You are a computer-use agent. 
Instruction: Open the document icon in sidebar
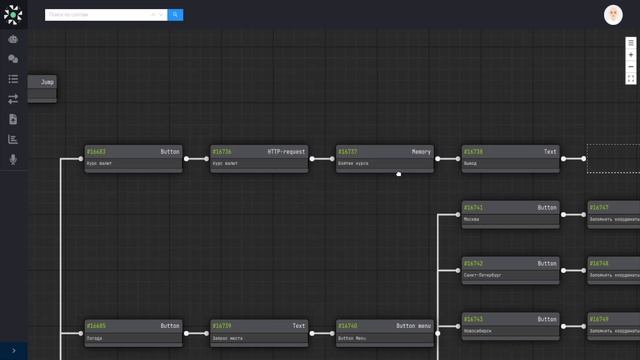pos(13,119)
